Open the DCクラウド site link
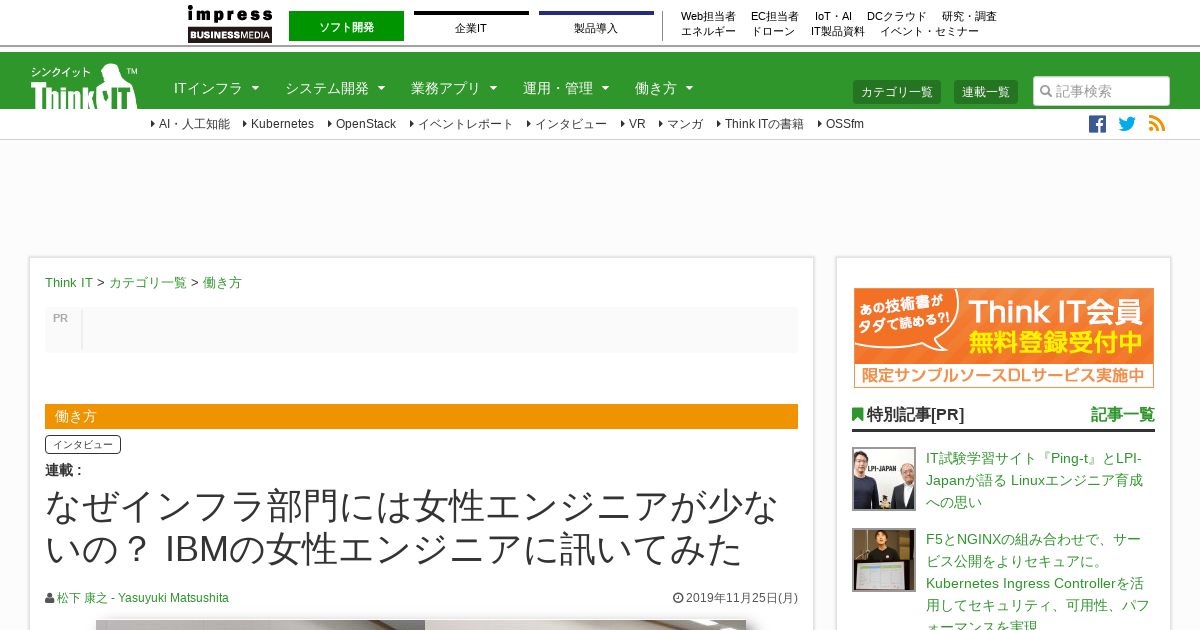The height and width of the screenshot is (630, 1200). [x=897, y=16]
